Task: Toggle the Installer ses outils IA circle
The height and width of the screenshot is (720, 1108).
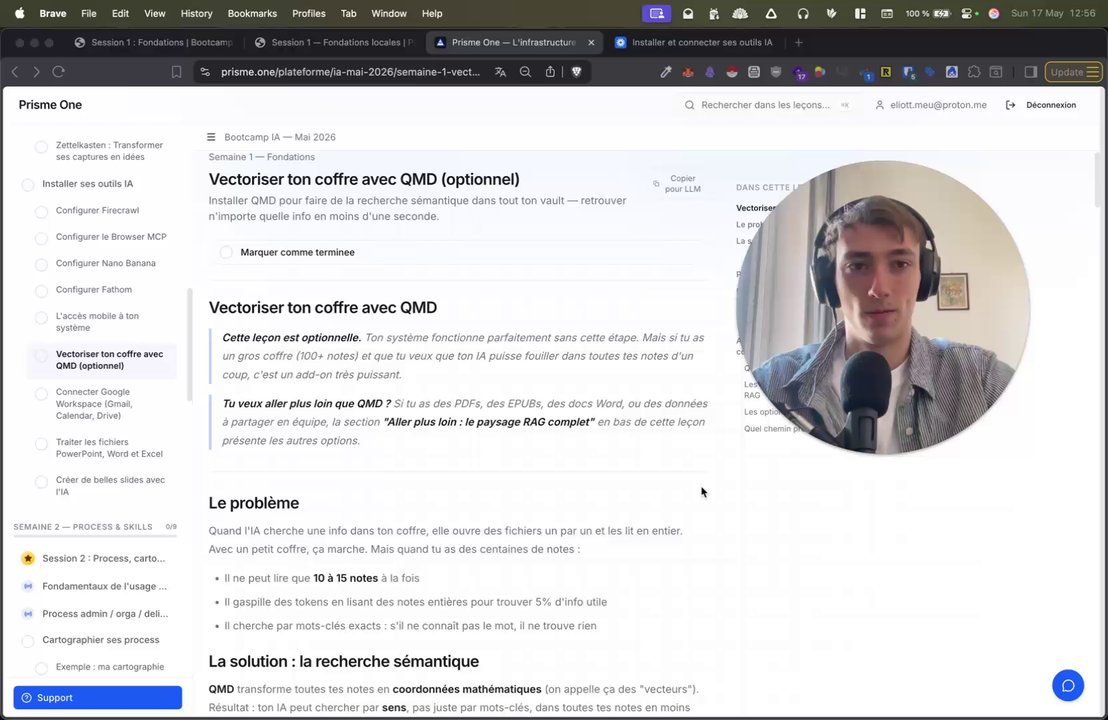Action: tap(28, 185)
